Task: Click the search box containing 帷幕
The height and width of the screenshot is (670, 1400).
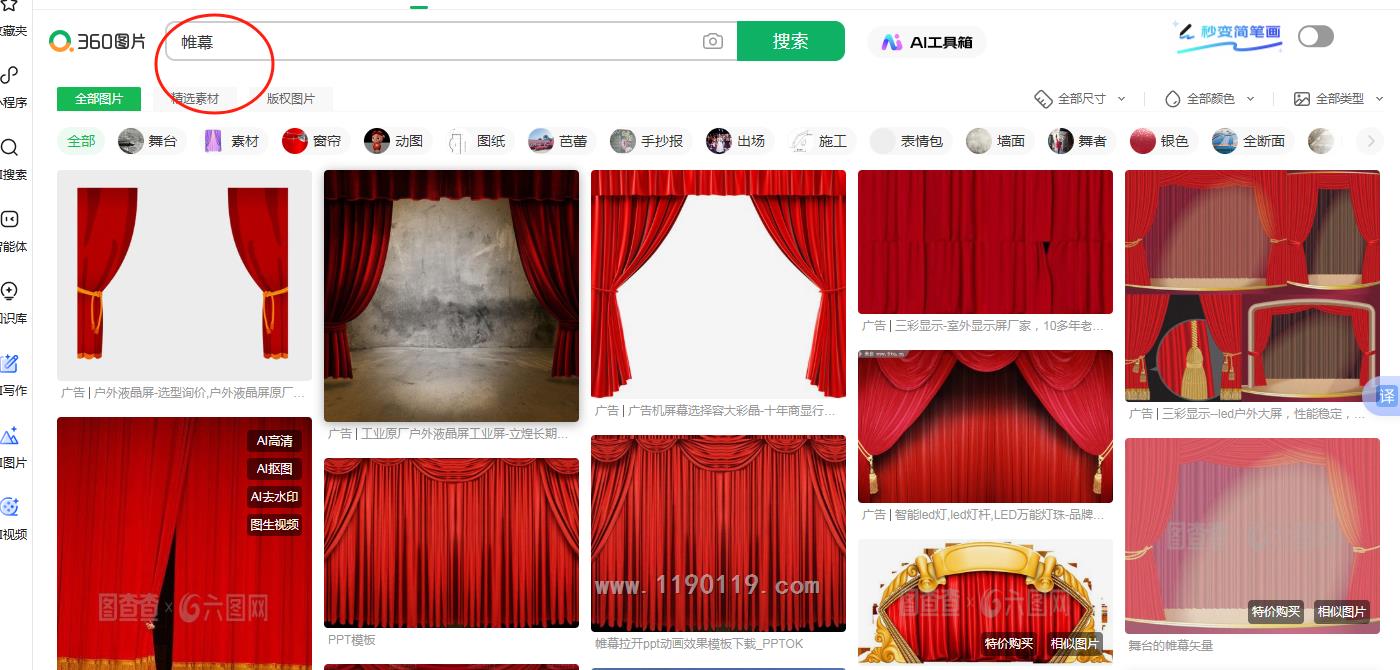Action: (x=440, y=42)
